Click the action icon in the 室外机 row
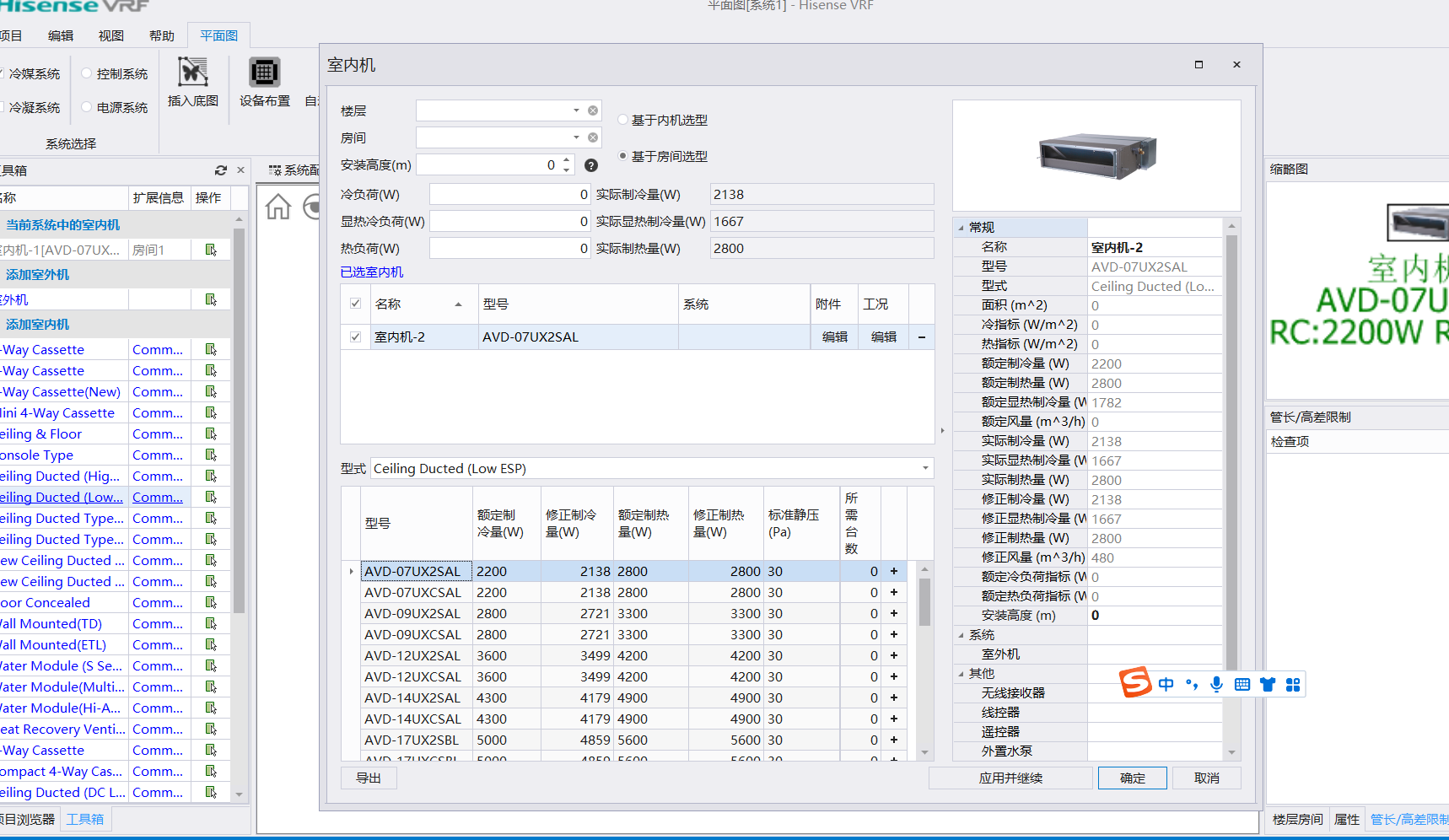 211,299
